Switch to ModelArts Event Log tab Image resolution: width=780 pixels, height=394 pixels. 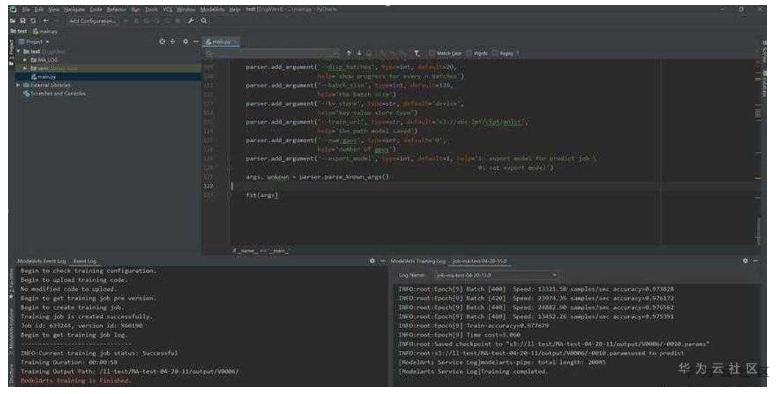click(x=41, y=261)
